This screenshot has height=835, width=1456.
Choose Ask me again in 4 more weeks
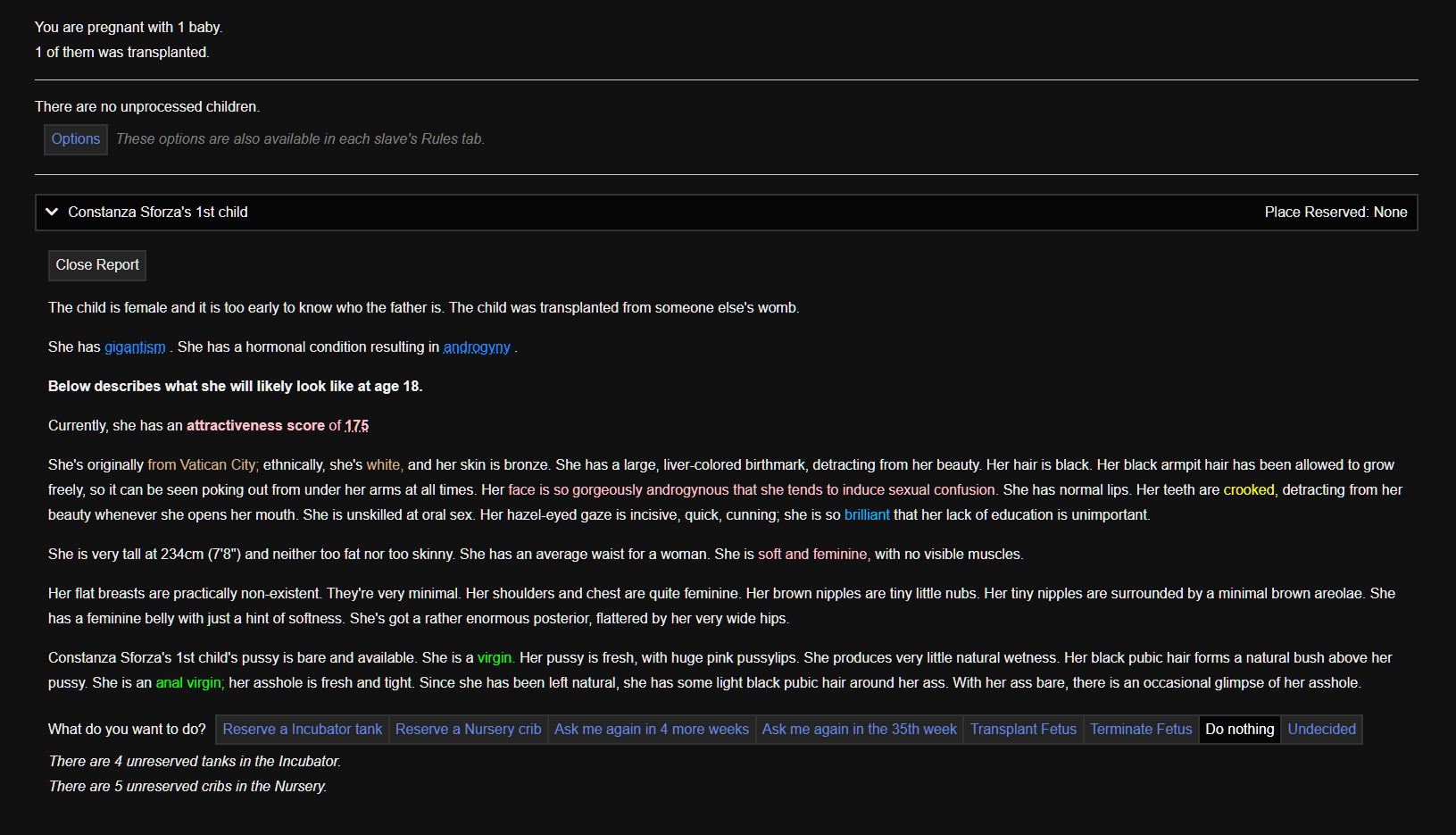pyautogui.click(x=652, y=730)
